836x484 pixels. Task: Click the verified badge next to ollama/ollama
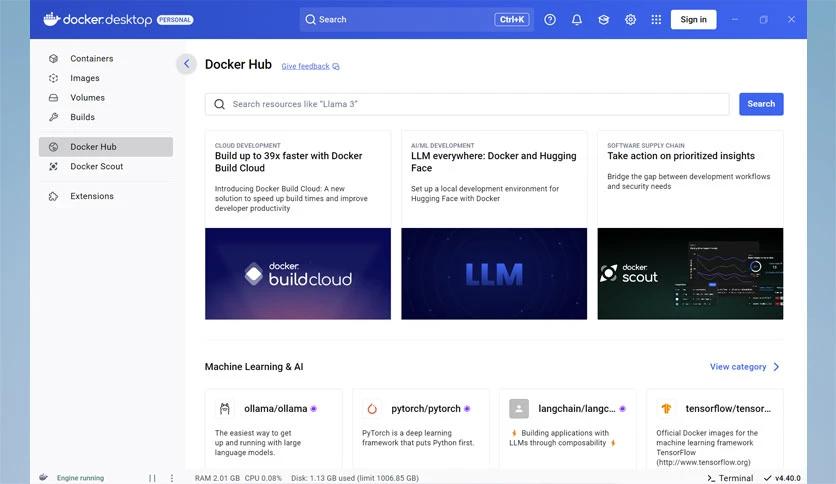pos(314,409)
